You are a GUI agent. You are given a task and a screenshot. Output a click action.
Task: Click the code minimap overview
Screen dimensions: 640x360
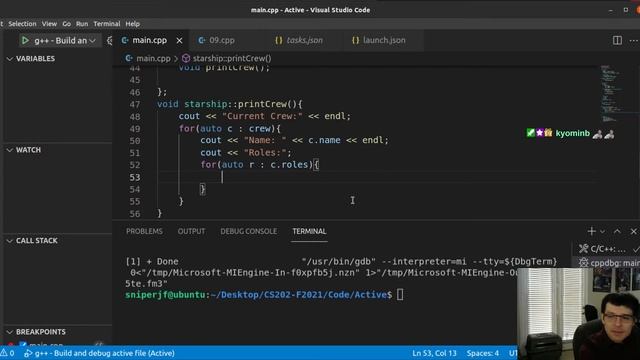pos(610,93)
